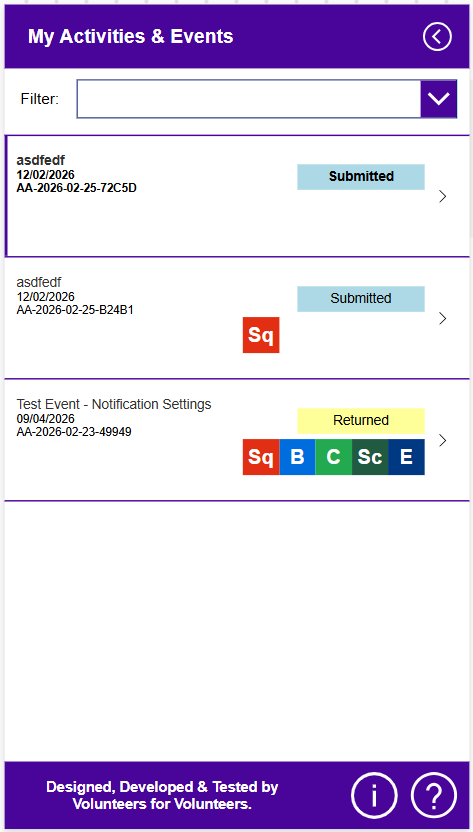Select the bold asdfedf activity title
473x832 pixels.
(x=41, y=160)
